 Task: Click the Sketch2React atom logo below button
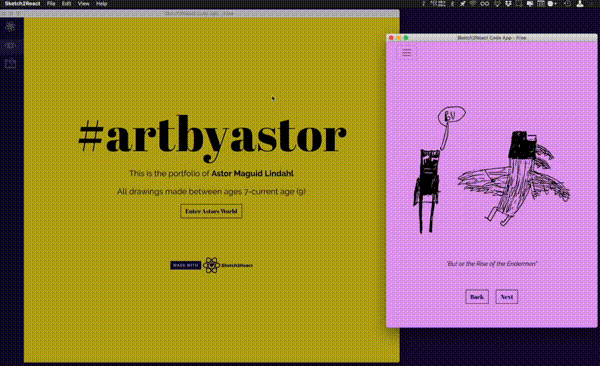coord(211,265)
